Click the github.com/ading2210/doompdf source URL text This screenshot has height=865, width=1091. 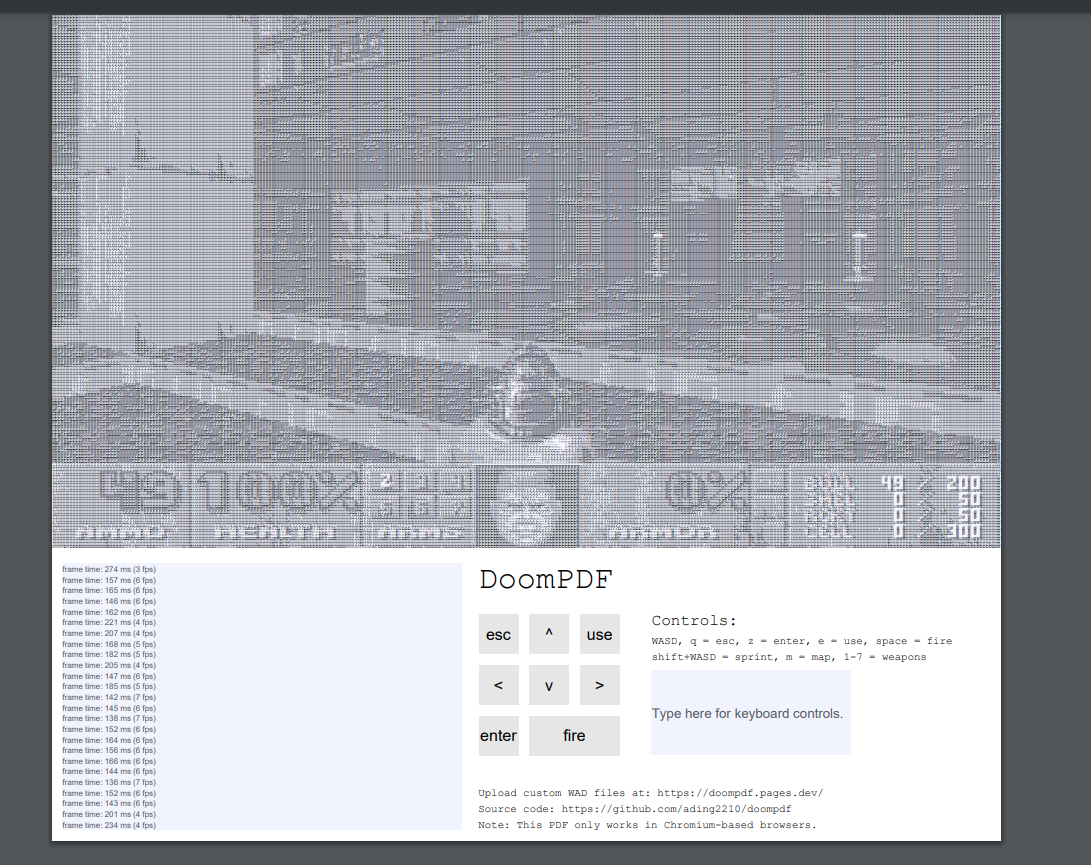click(x=676, y=809)
